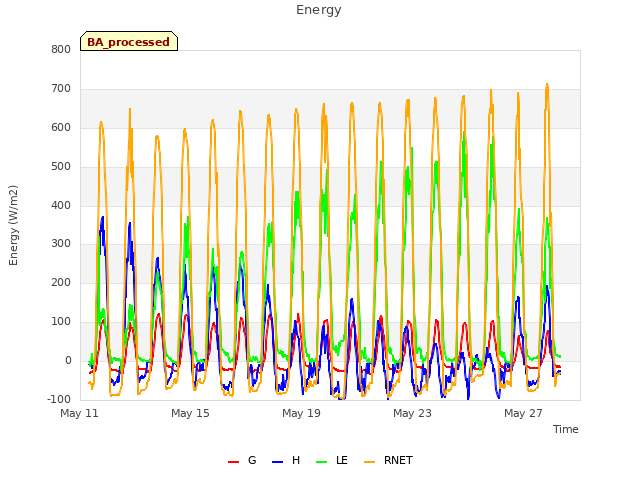This screenshot has width=640, height=480.
Task: Click the Time x-axis title
Action: 565,429
